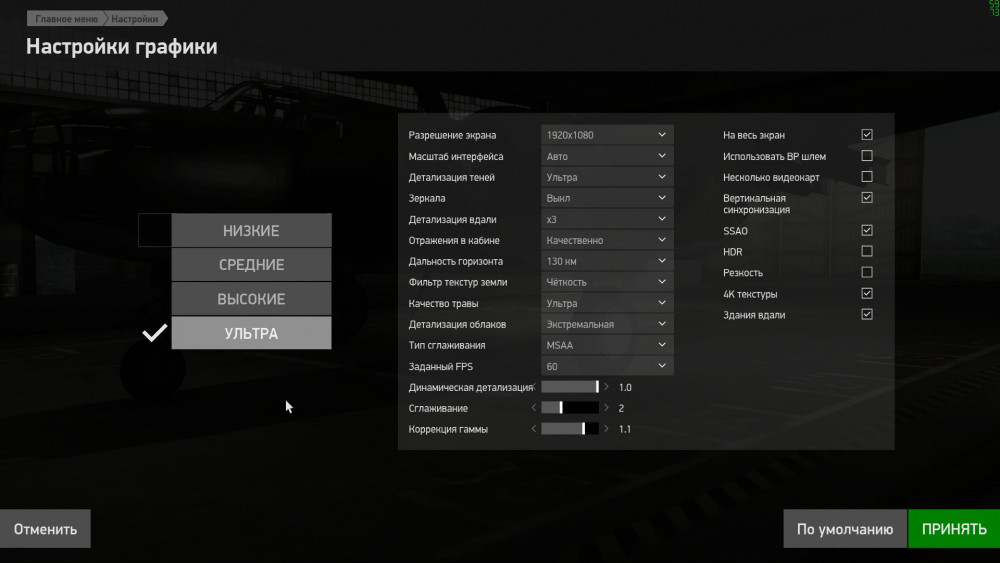Viewport: 1000px width, 563px height.
Task: Select the ВЫСОКИЕ graphics preset
Action: coord(251,299)
